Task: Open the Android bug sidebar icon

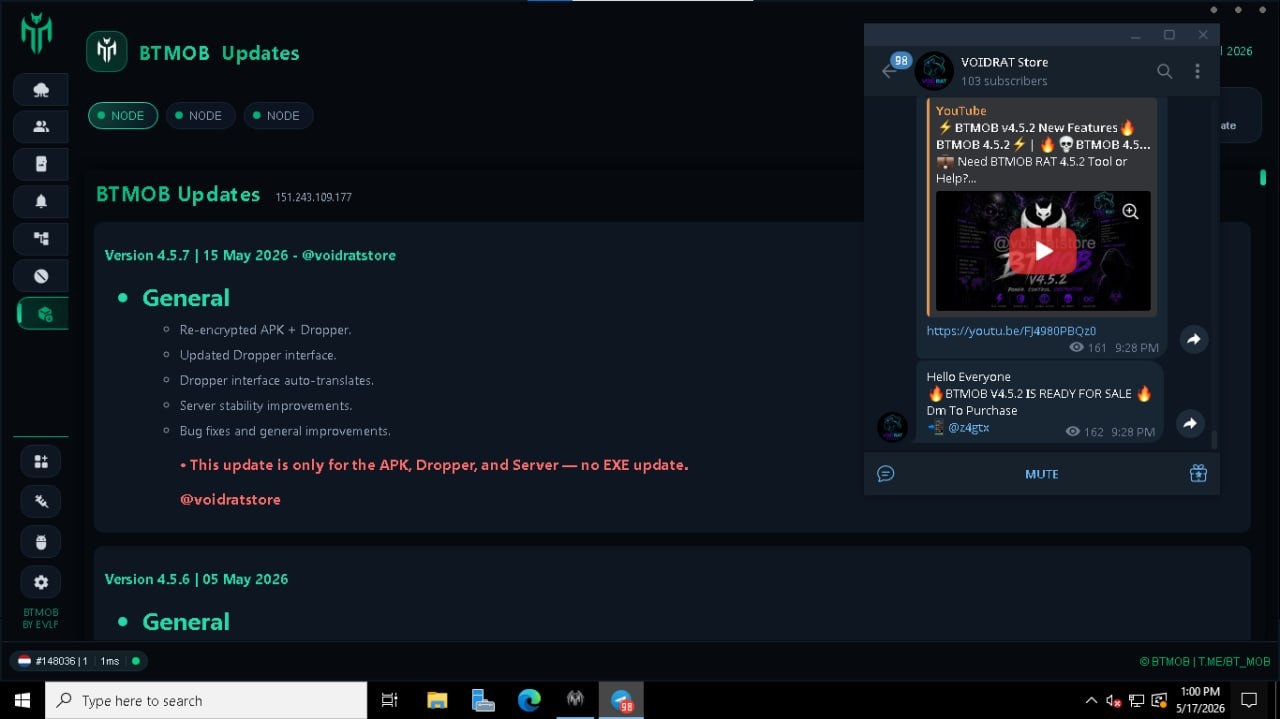Action: point(41,542)
